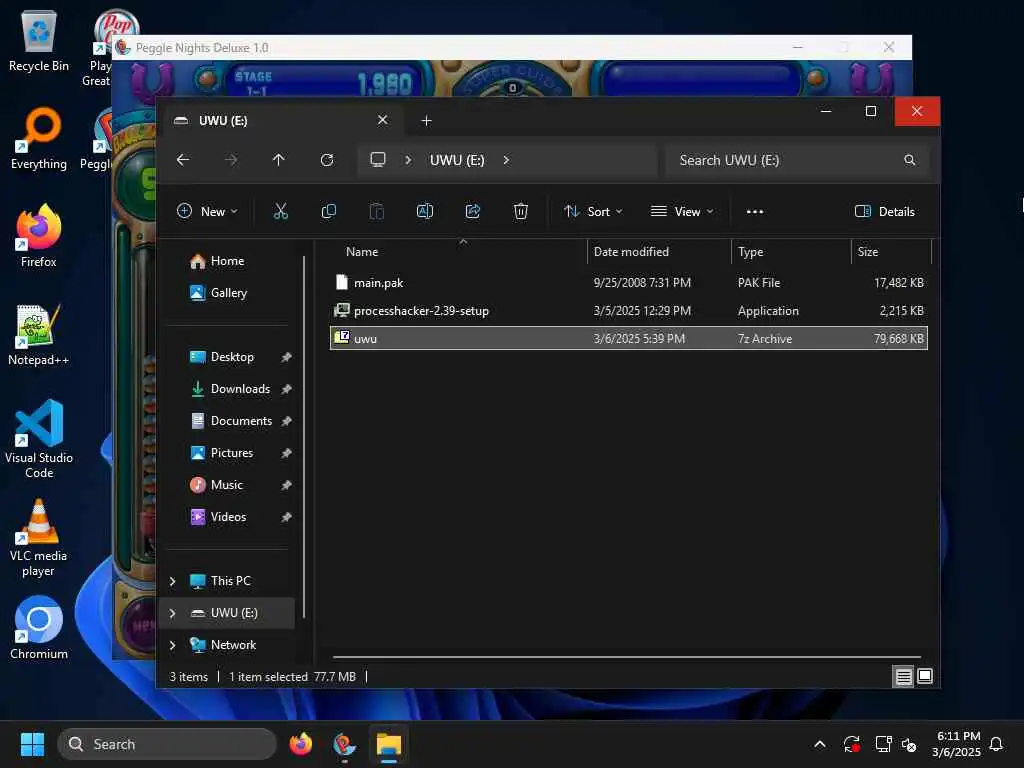Click File Explorer taskbar icon
The image size is (1024, 768).
(389, 744)
